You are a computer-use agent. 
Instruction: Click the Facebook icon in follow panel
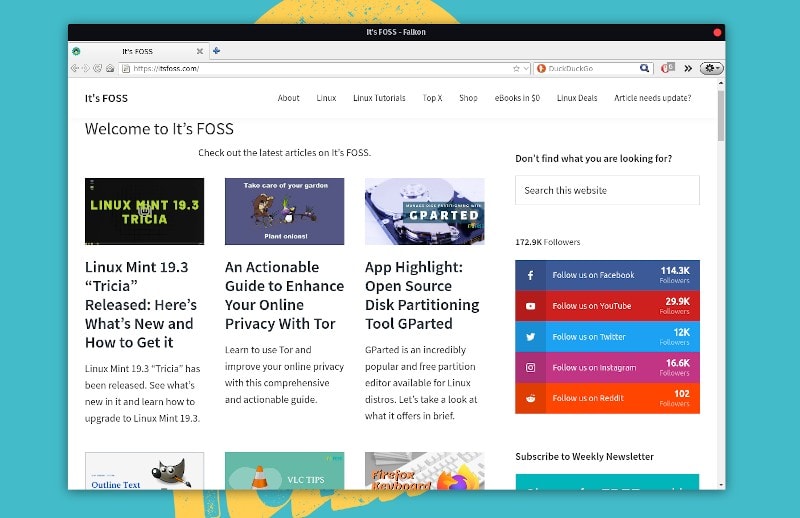pyautogui.click(x=531, y=276)
